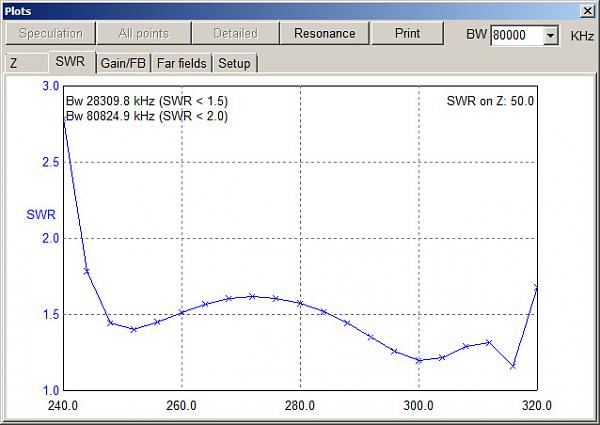Click the Plots title bar
This screenshot has height=425, width=600.
pyautogui.click(x=291, y=11)
